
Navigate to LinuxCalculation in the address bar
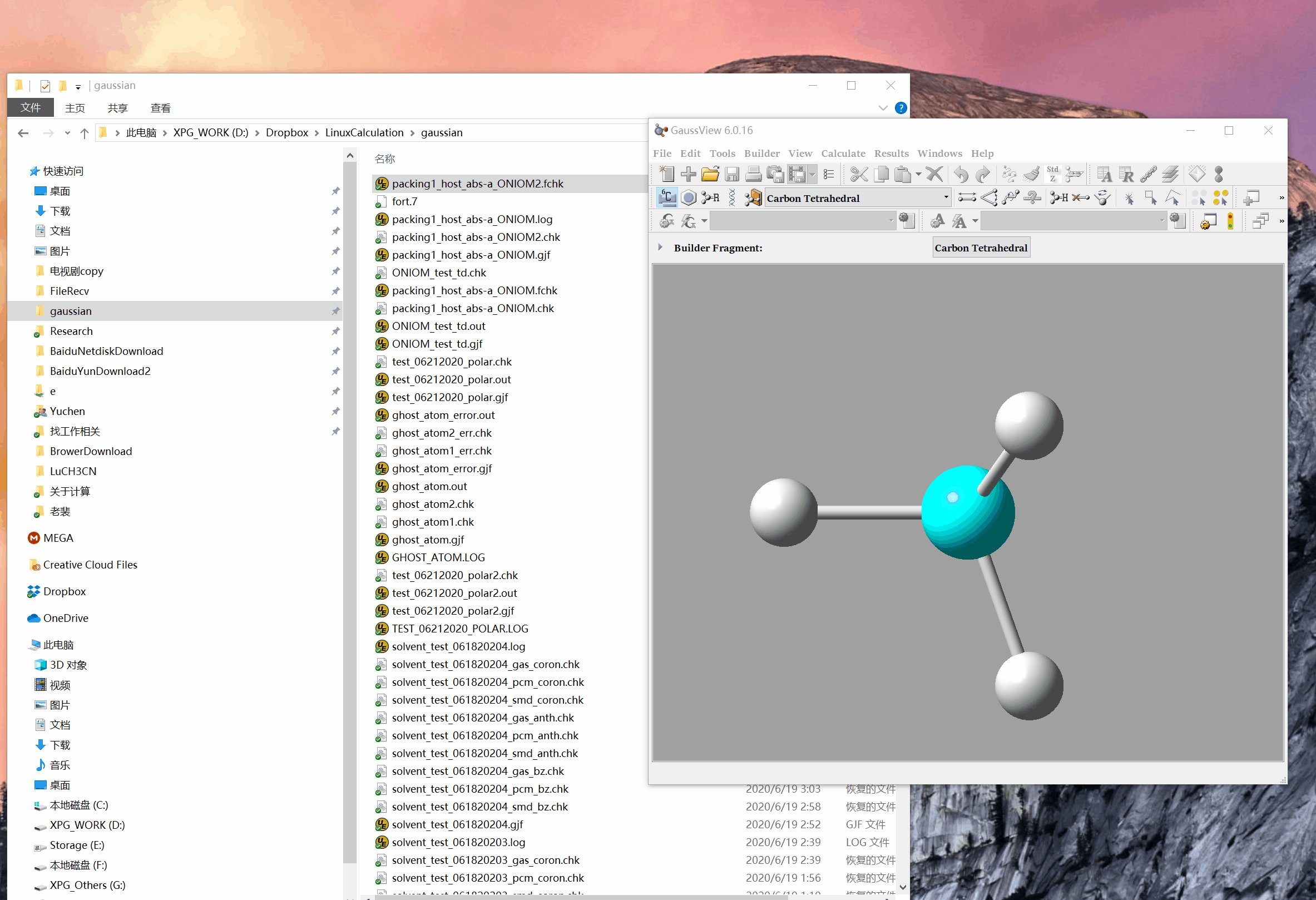pos(364,132)
